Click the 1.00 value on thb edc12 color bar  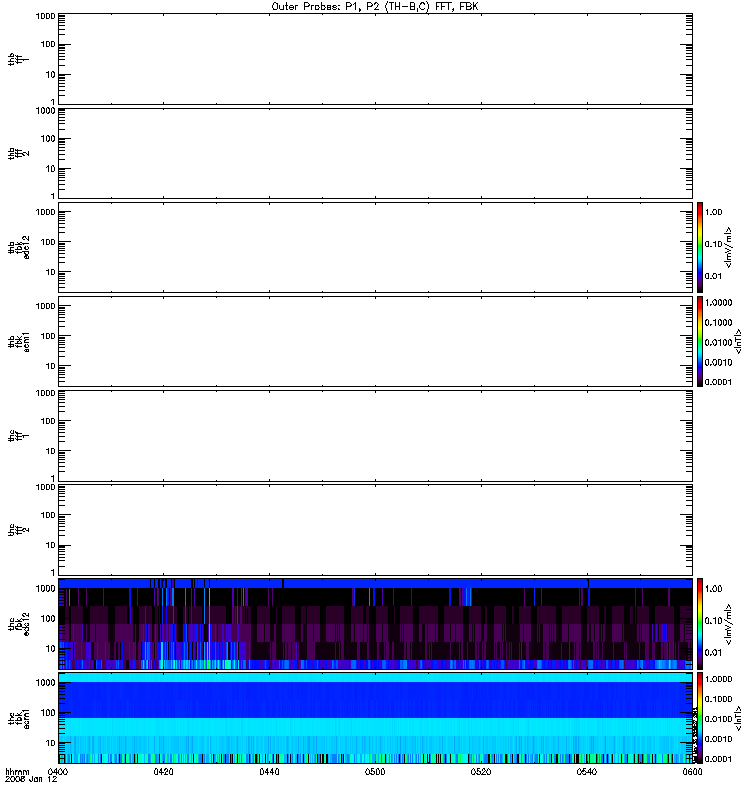coord(713,212)
